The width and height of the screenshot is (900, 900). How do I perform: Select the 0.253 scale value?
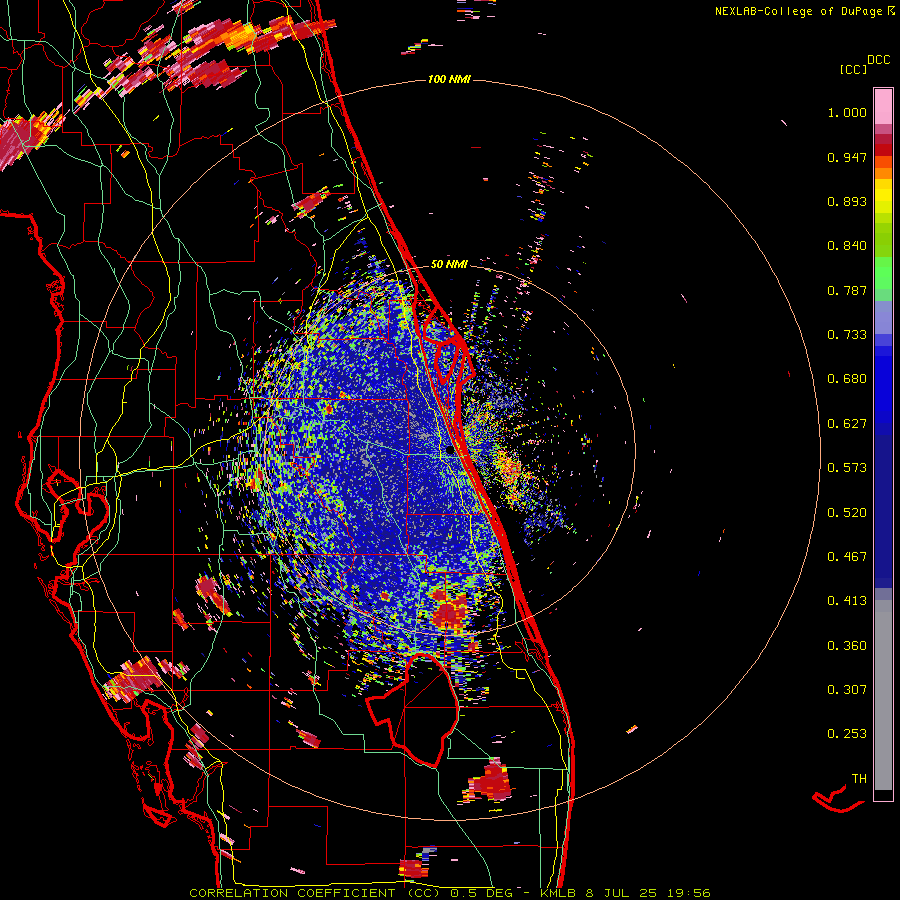point(847,734)
